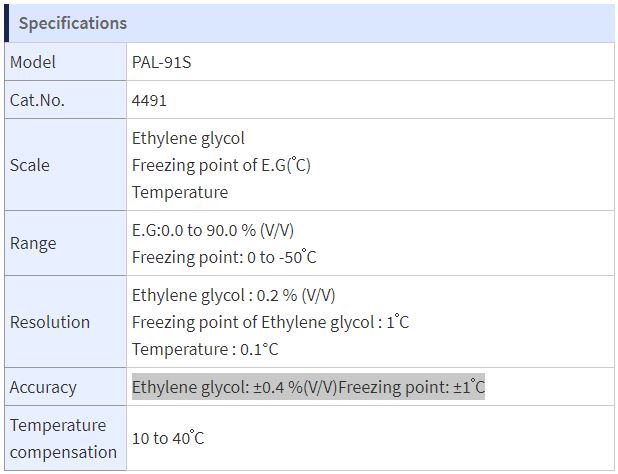
Task: Click the Cat.No. label cell
Action: pyautogui.click(x=65, y=100)
